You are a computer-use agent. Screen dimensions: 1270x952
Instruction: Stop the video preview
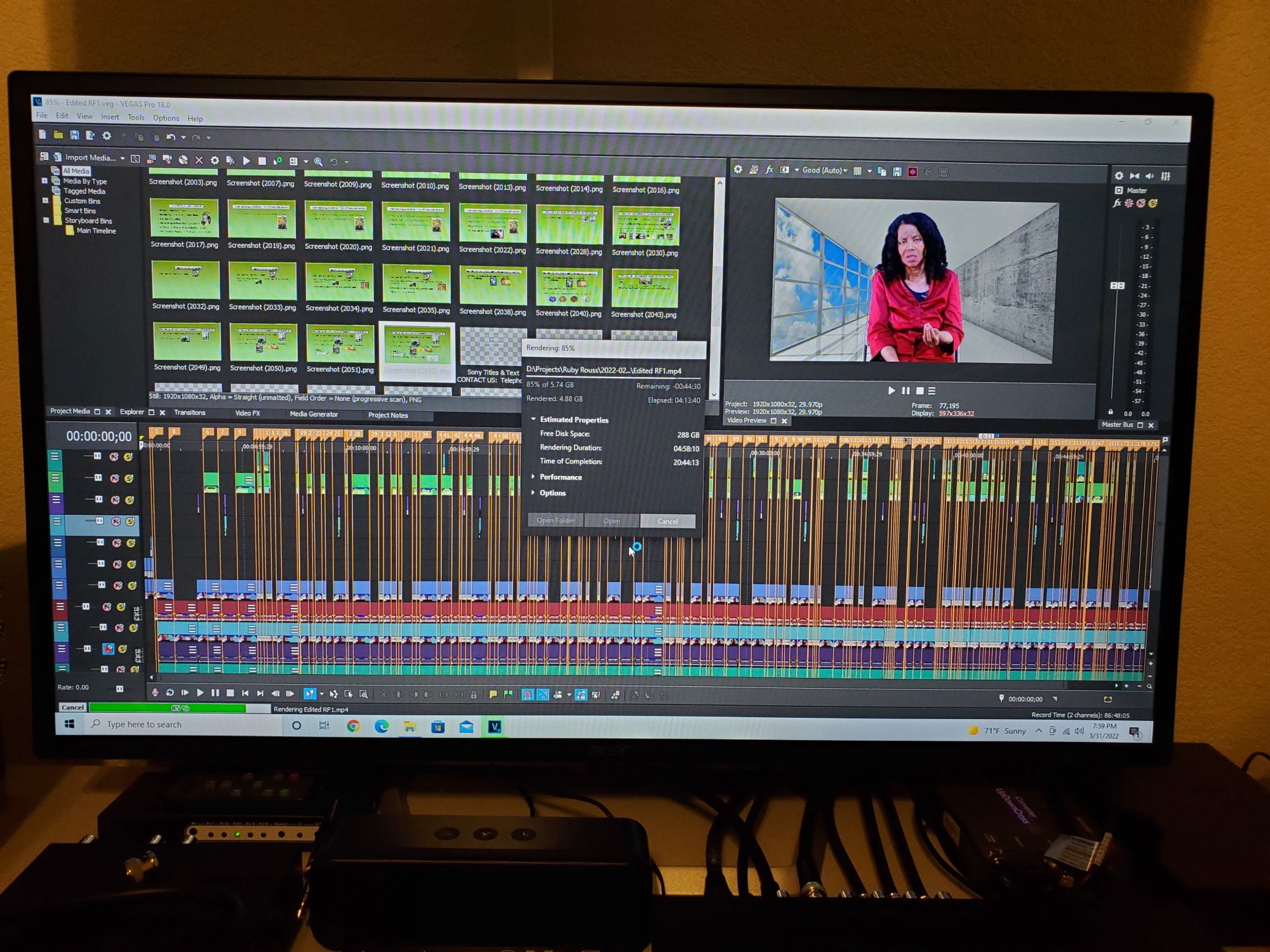pyautogui.click(x=919, y=391)
